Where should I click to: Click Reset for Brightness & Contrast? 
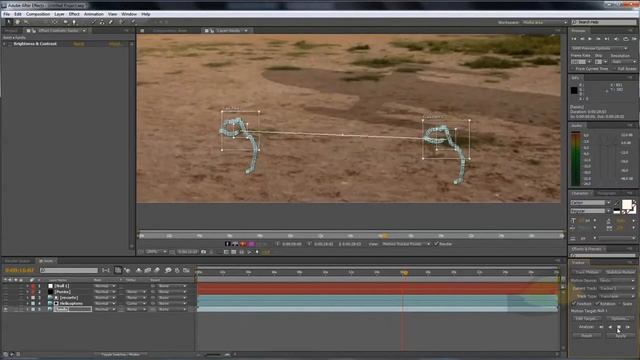pos(79,44)
